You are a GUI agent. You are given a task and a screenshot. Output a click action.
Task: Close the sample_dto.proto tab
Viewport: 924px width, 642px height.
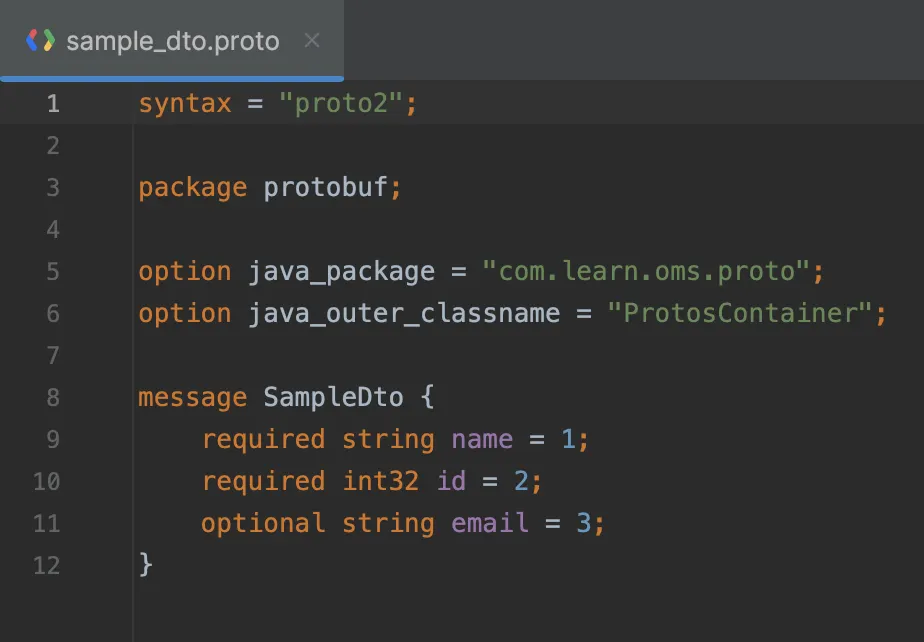(311, 40)
